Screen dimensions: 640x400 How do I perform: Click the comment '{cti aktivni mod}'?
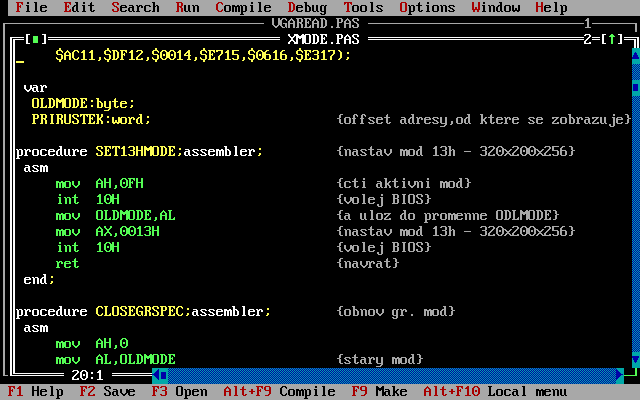[404, 183]
